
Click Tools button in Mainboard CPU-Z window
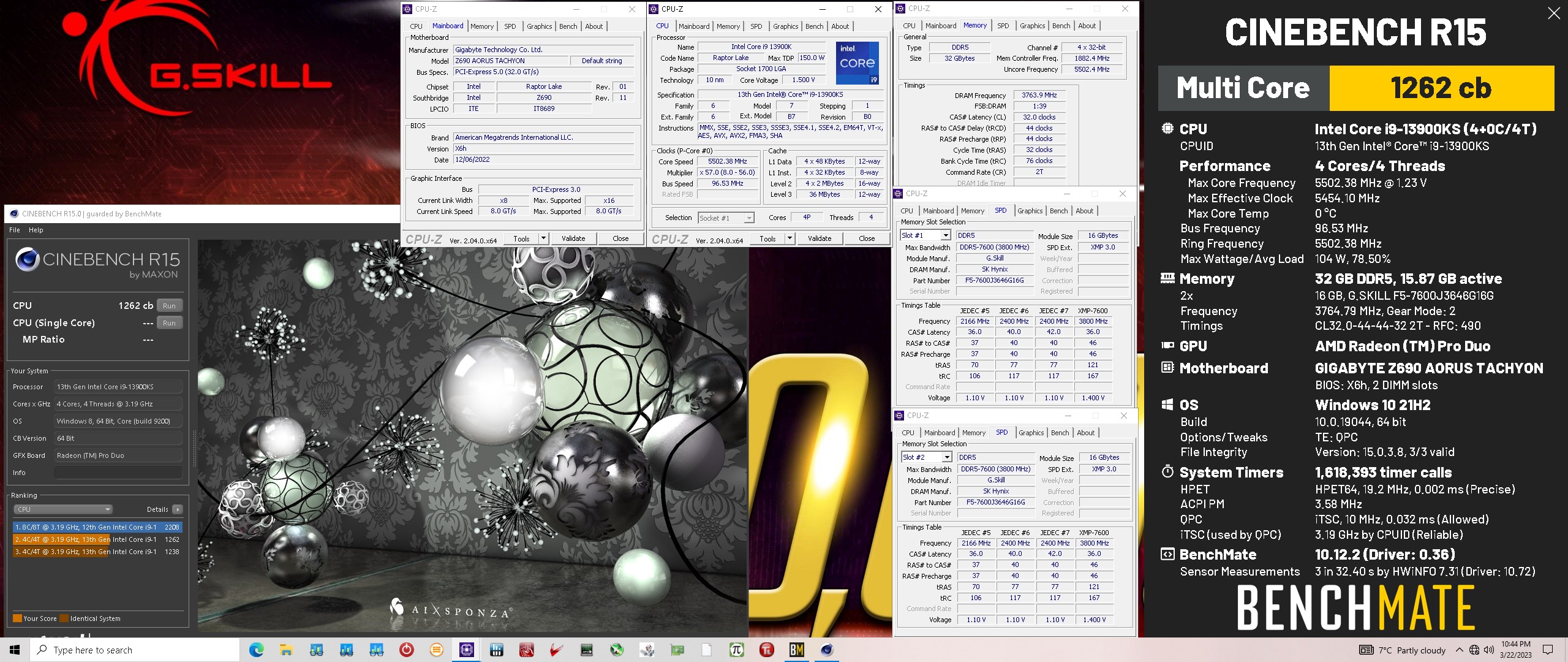[x=521, y=238]
